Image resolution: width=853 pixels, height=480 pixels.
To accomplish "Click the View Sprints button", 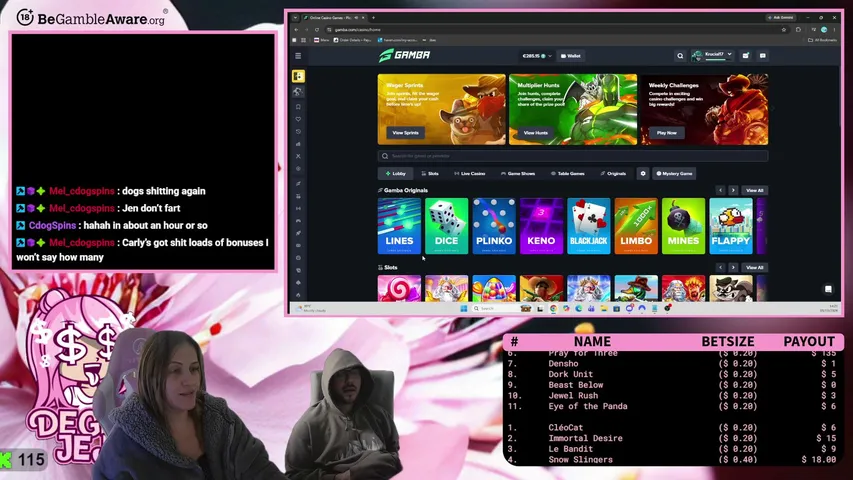I will [405, 133].
